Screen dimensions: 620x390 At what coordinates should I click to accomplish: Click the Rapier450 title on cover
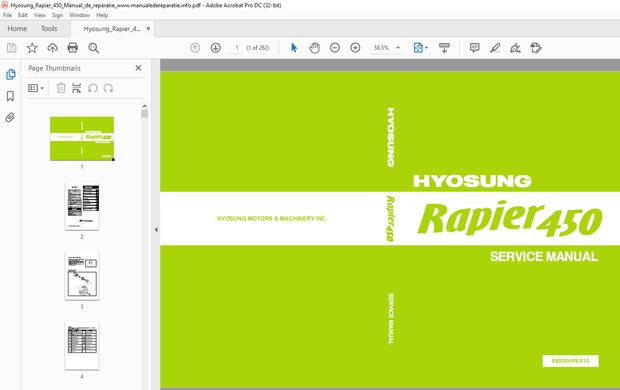pyautogui.click(x=510, y=218)
